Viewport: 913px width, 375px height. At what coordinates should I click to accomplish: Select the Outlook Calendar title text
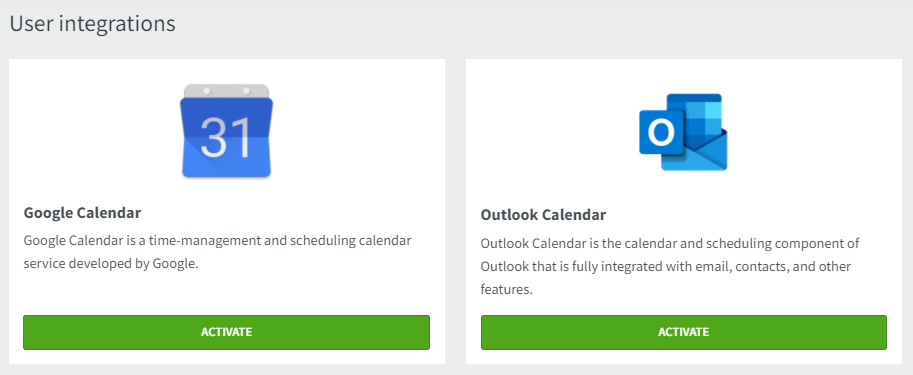point(543,215)
